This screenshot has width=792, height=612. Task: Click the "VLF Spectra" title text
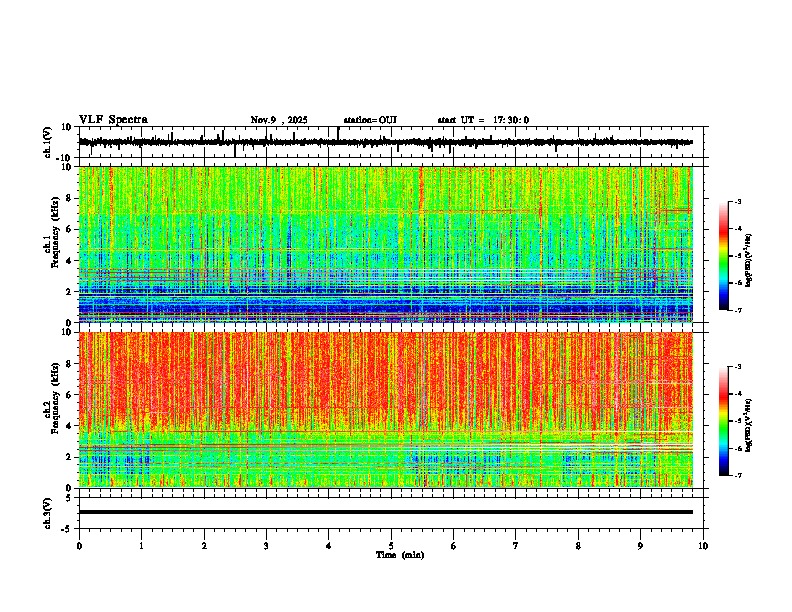pos(113,120)
